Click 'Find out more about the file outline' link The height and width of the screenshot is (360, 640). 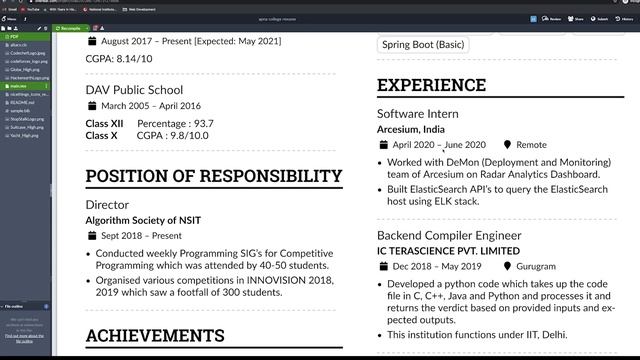click(24, 338)
